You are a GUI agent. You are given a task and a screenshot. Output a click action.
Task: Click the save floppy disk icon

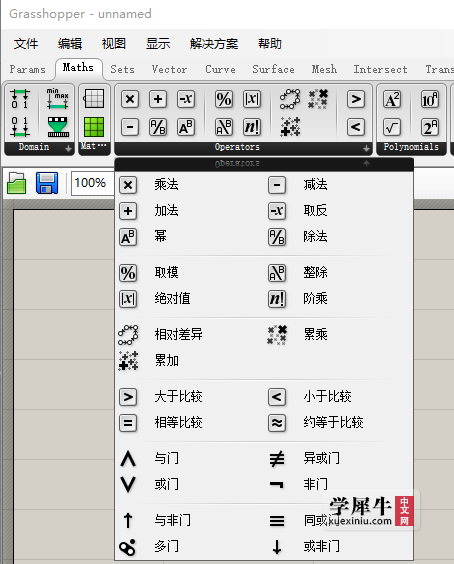point(47,183)
